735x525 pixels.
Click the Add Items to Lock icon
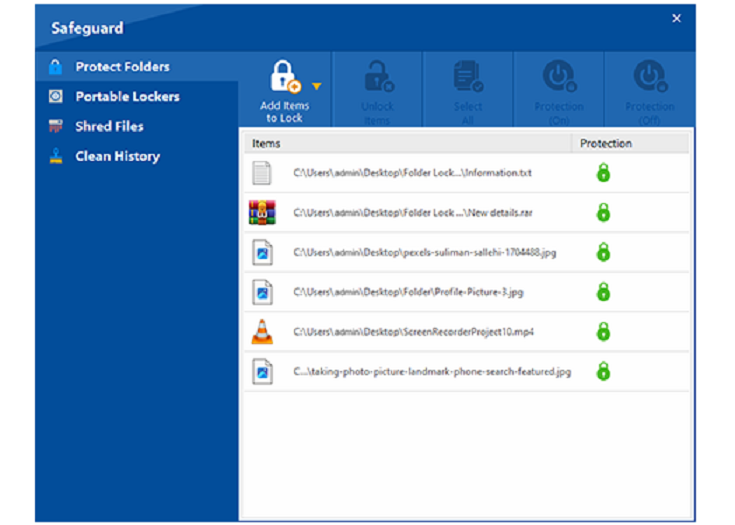285,76
